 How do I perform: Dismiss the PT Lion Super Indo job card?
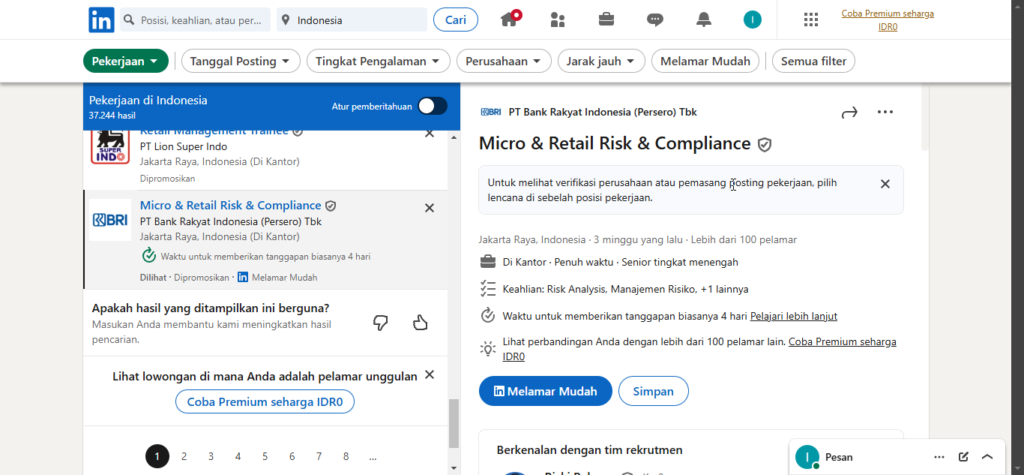pos(429,133)
